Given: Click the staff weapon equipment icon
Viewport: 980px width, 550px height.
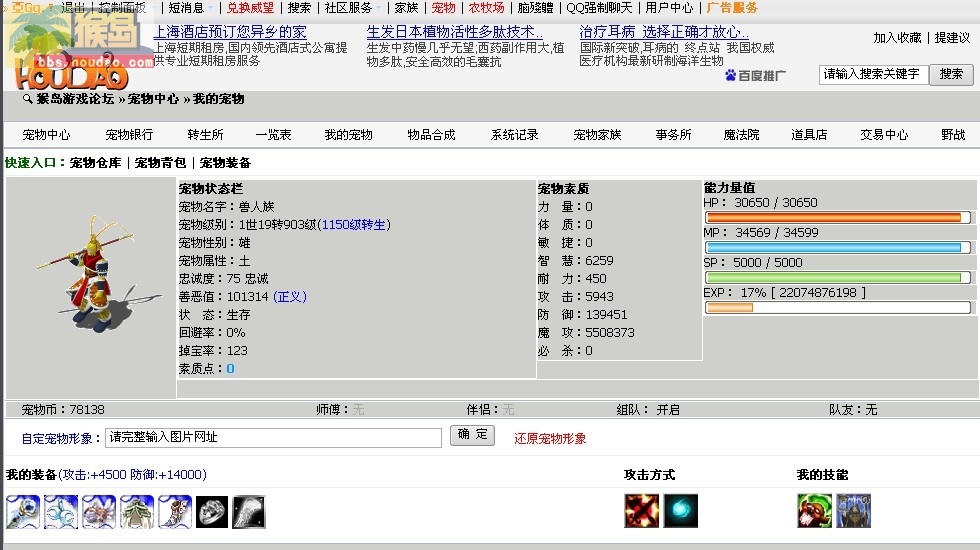Looking at the screenshot, I should coord(23,511).
